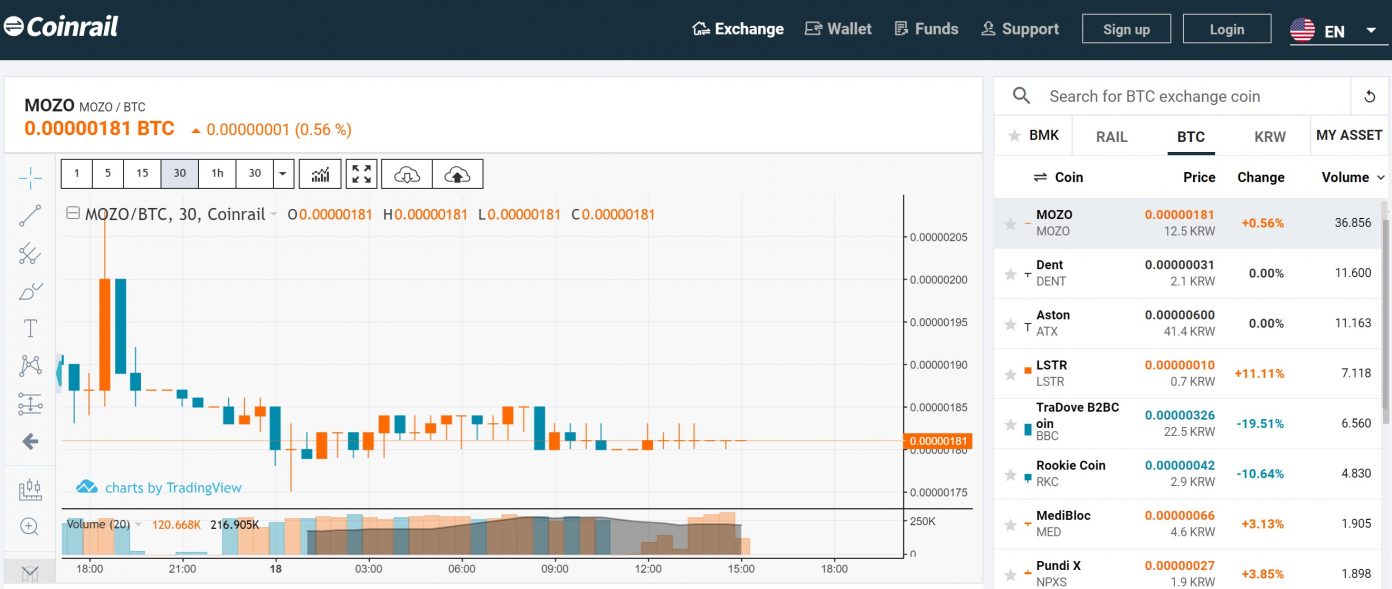Select the trend line drawing tool
The image size is (1392, 589).
pos(30,215)
